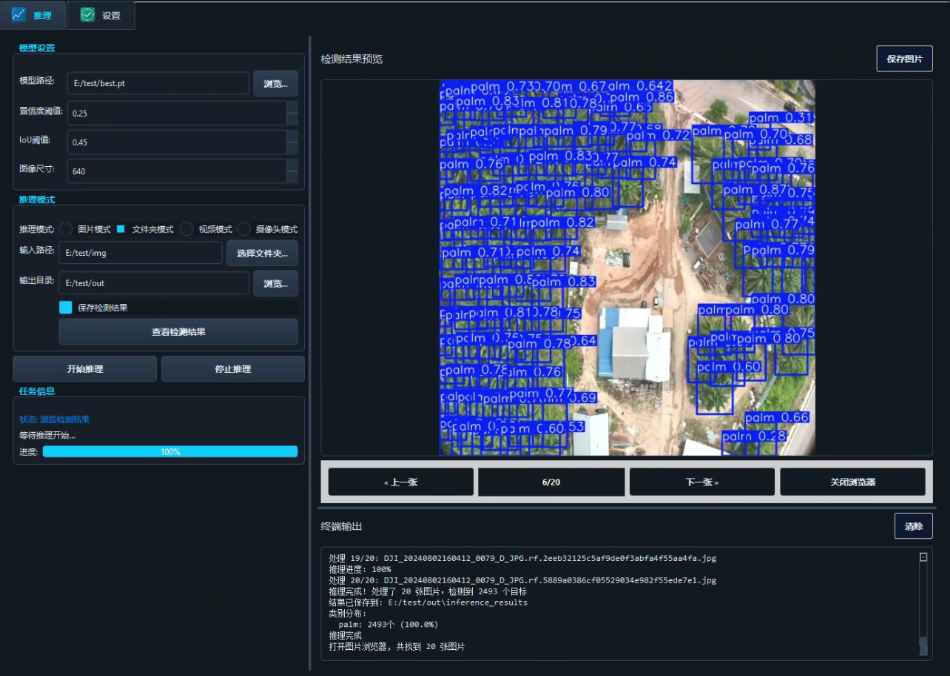The width and height of the screenshot is (950, 676).
Task: Click the 模型设置 section title
Action: click(x=36, y=48)
